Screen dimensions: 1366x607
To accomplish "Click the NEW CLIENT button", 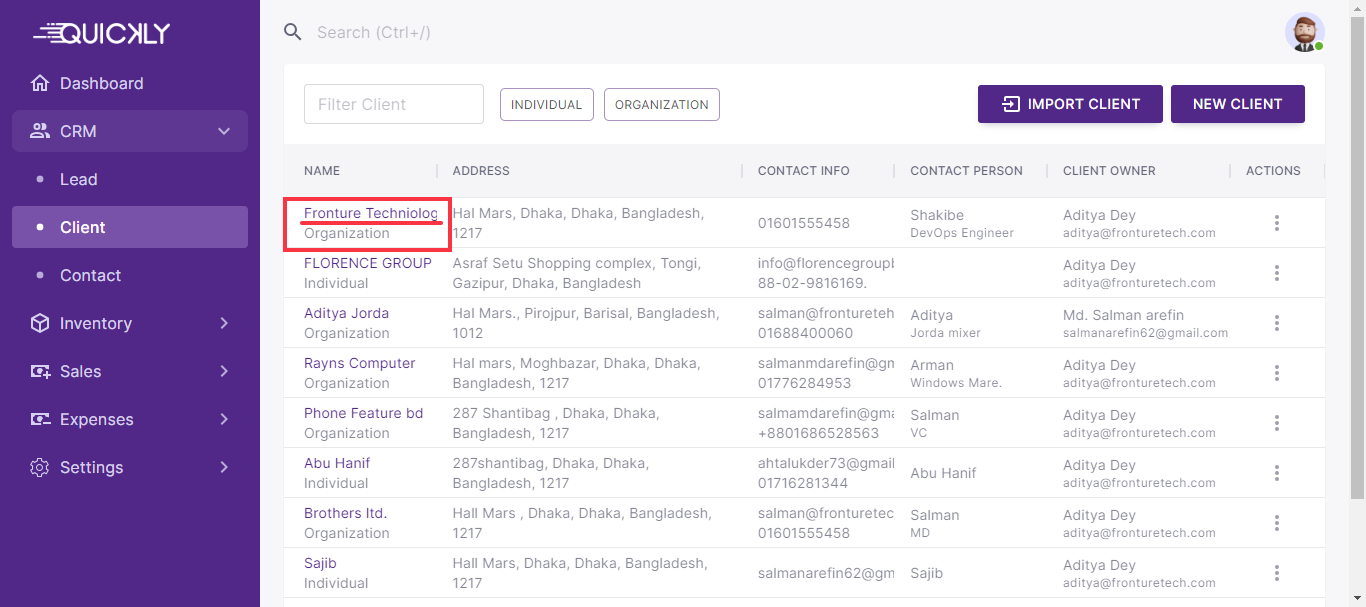I will [x=1237, y=104].
